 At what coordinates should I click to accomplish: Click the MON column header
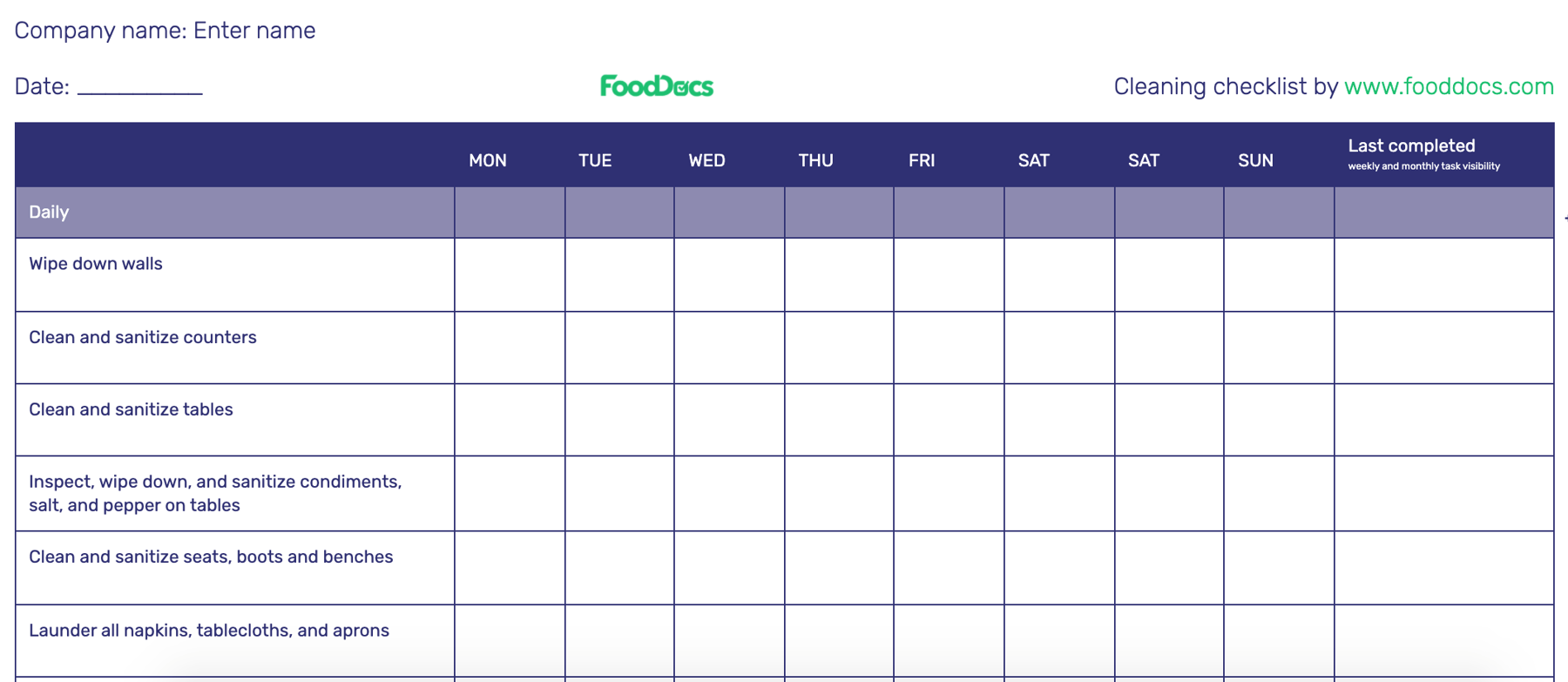(488, 160)
